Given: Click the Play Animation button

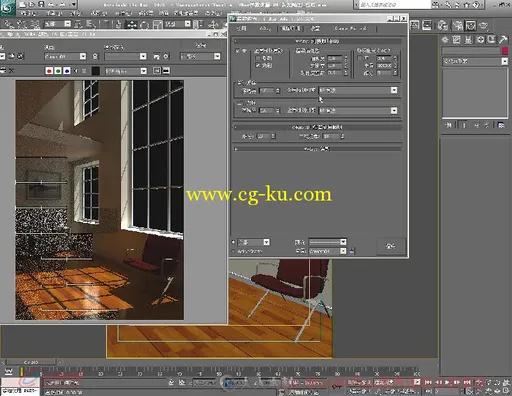Looking at the screenshot, I should point(447,382).
